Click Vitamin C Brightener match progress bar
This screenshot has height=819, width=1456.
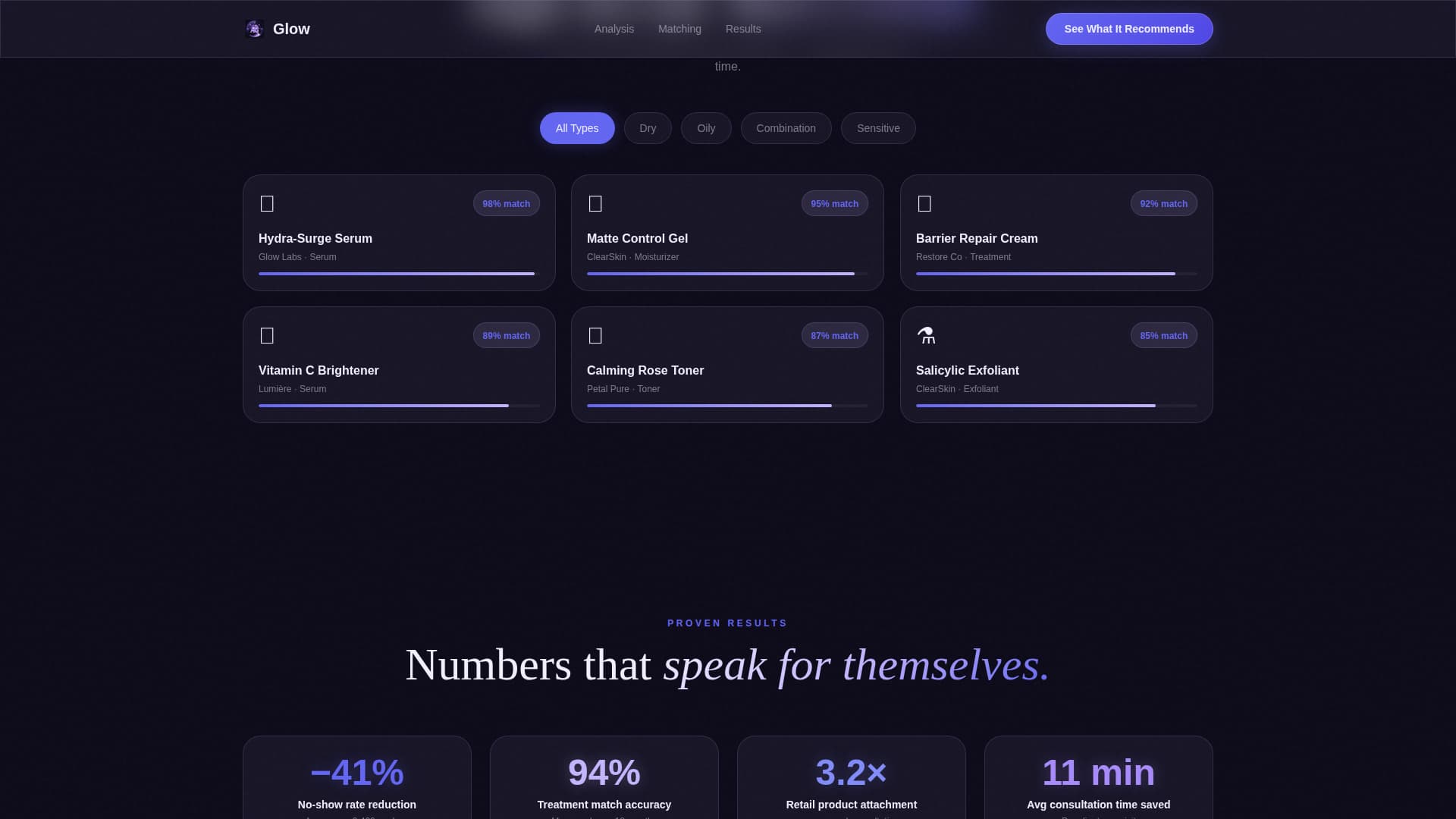pyautogui.click(x=399, y=406)
